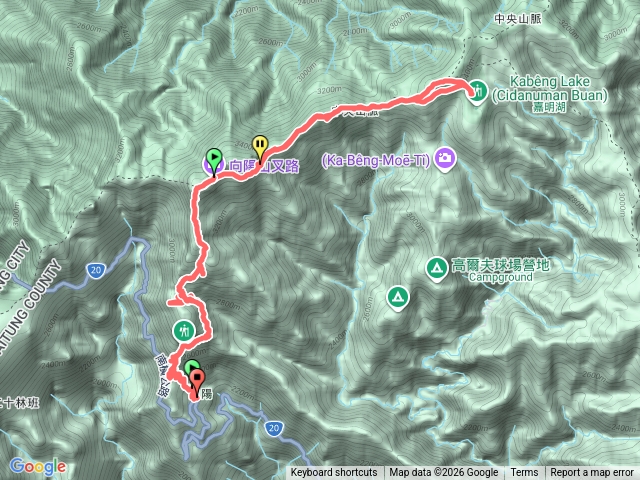Click the Ka-Bêng-Moē-Tī text label
The height and width of the screenshot is (480, 640).
pyautogui.click(x=376, y=160)
